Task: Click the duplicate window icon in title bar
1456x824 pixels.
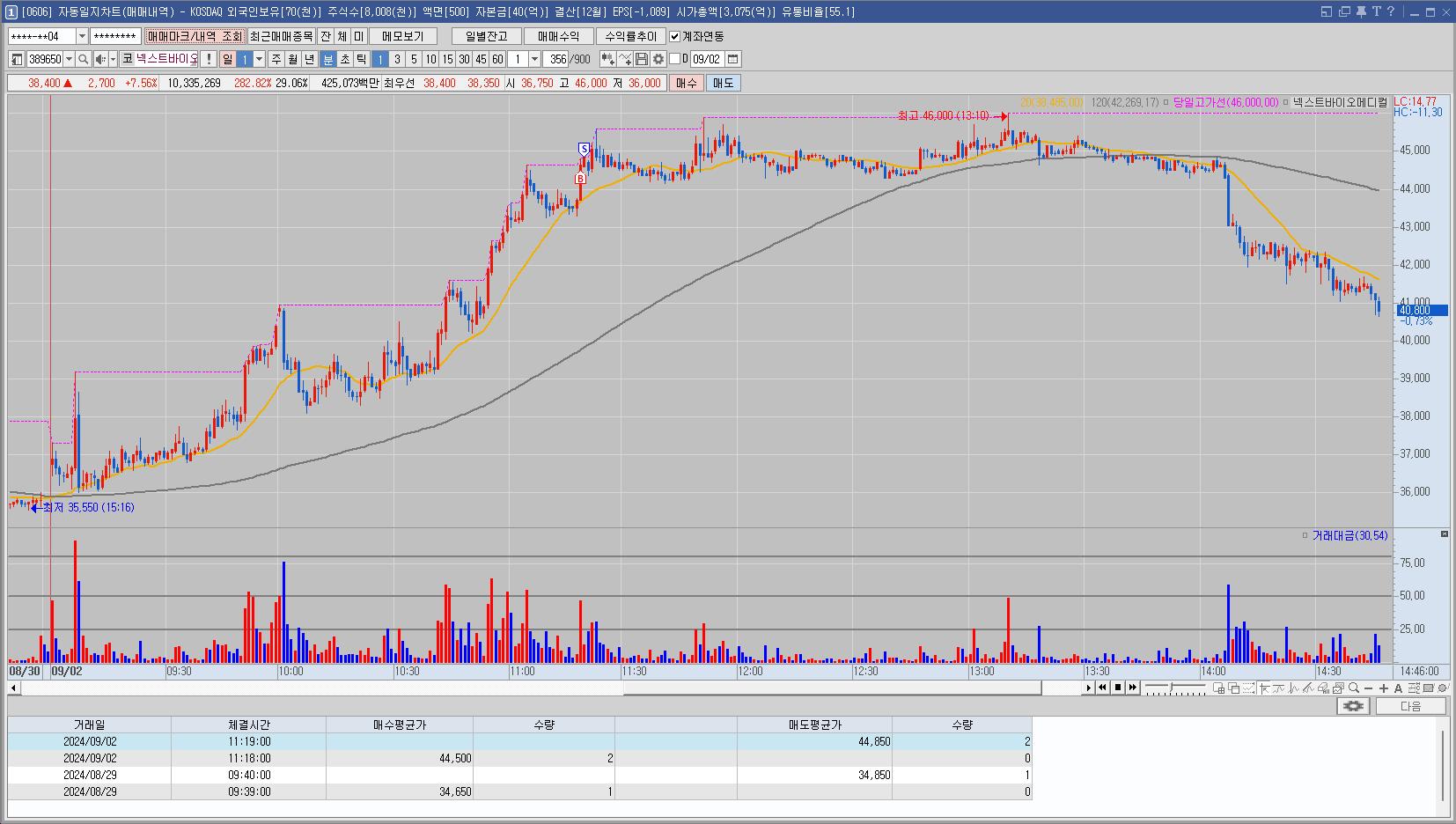Action: (x=1344, y=11)
